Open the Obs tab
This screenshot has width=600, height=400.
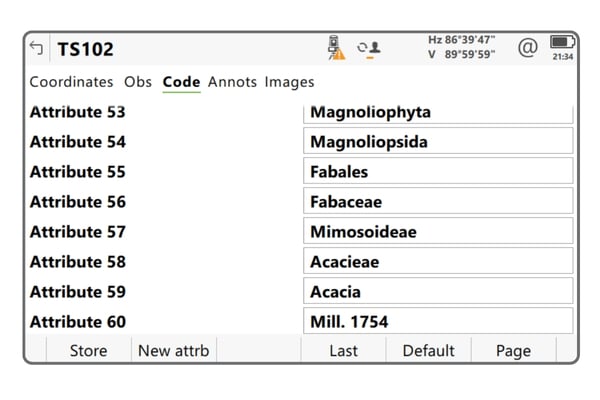[x=138, y=82]
